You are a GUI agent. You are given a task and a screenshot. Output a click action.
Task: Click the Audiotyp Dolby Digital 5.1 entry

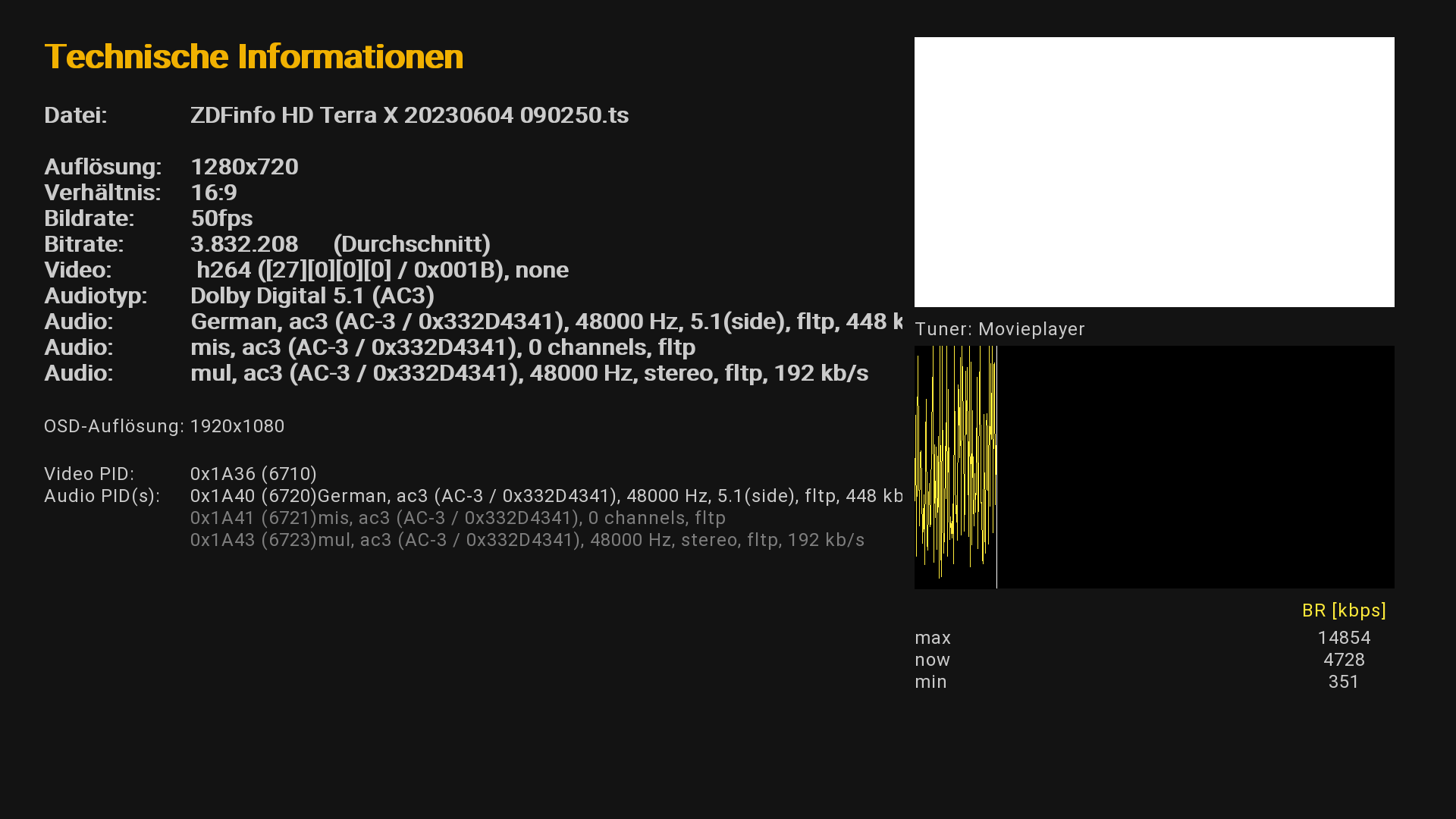(x=312, y=296)
